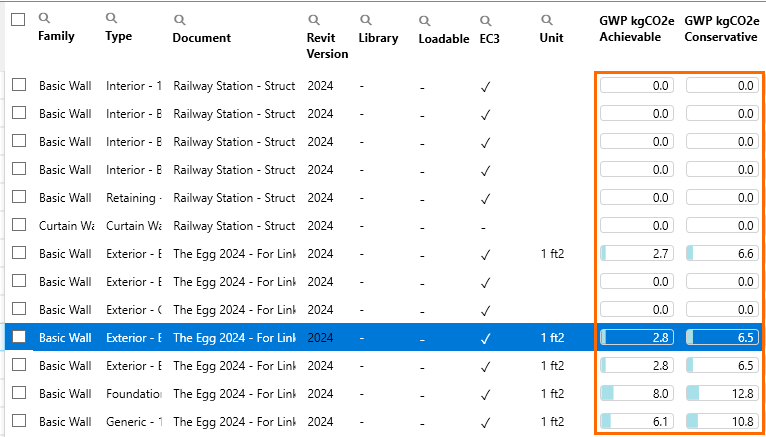766x437 pixels.
Task: Click the search icon above Type column
Action: click(111, 19)
